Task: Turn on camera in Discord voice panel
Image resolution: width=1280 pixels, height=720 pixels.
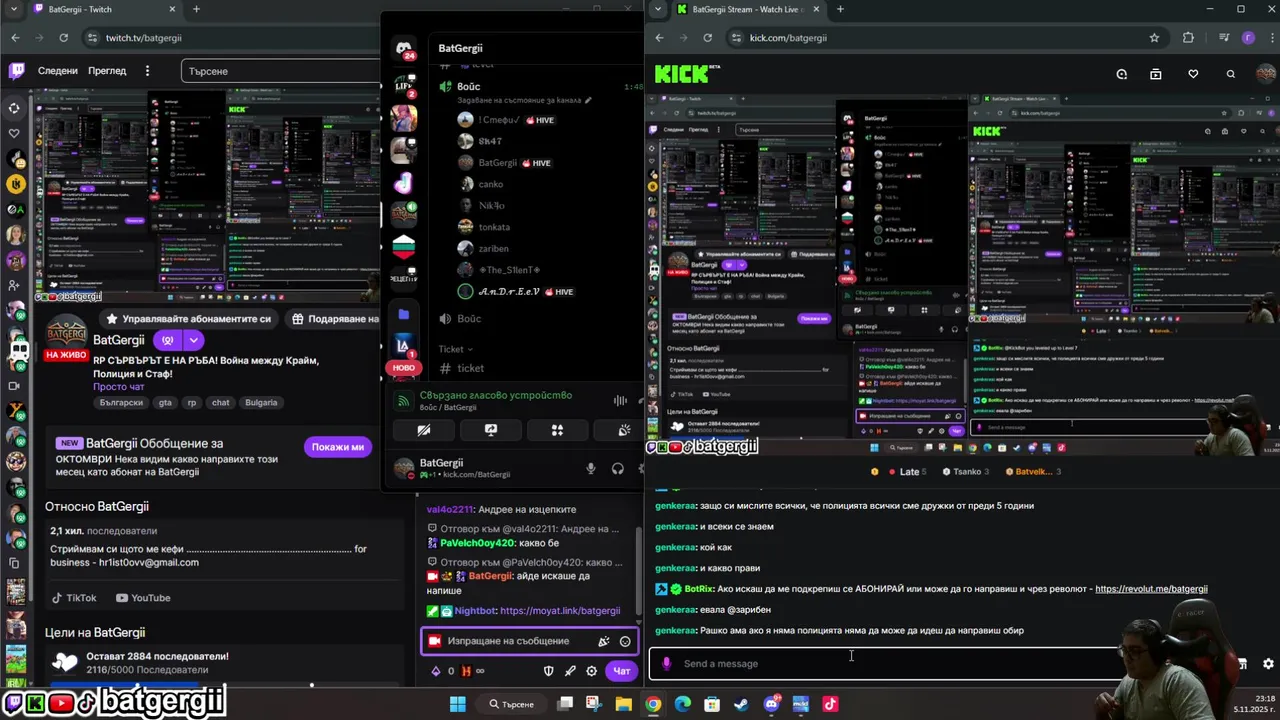Action: tap(424, 430)
